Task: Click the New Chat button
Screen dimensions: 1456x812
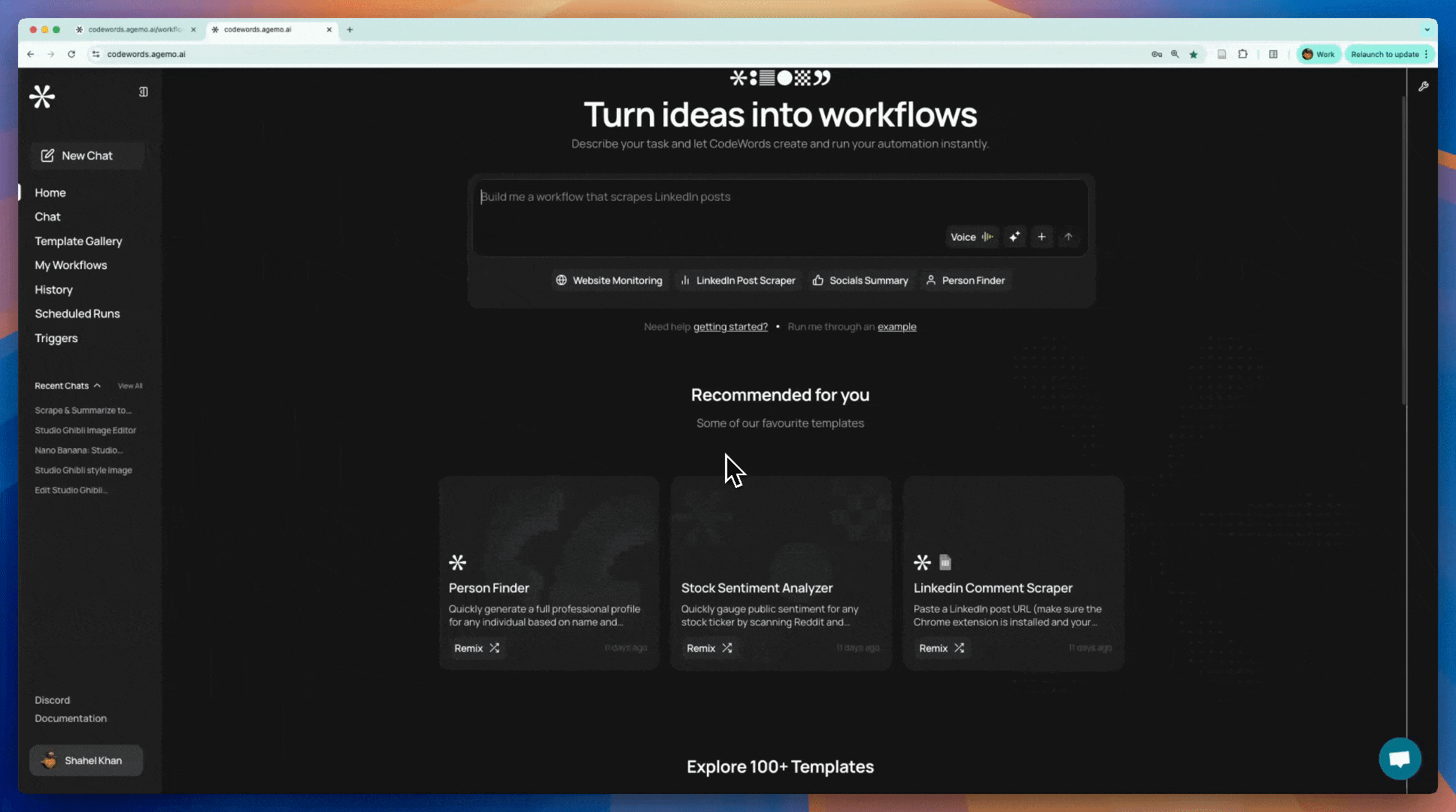Action: coord(87,156)
